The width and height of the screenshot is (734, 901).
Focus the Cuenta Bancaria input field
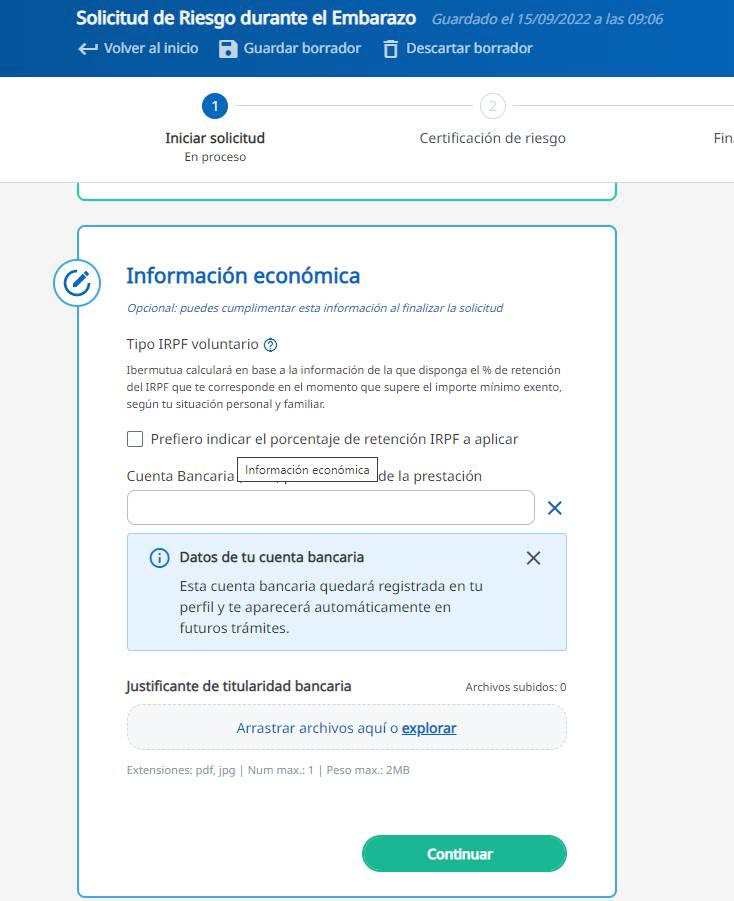(330, 508)
